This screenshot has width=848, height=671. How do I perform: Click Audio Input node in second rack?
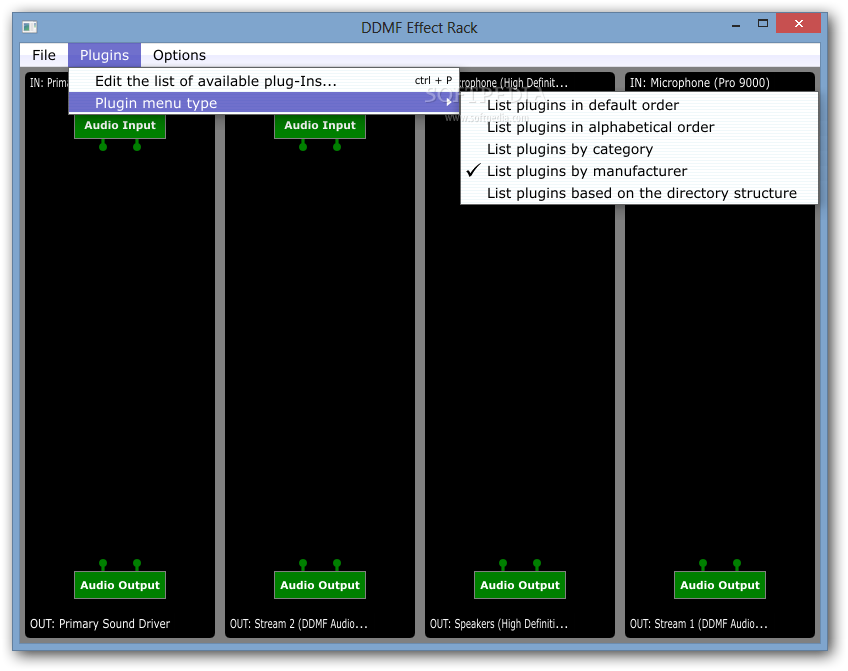click(320, 125)
